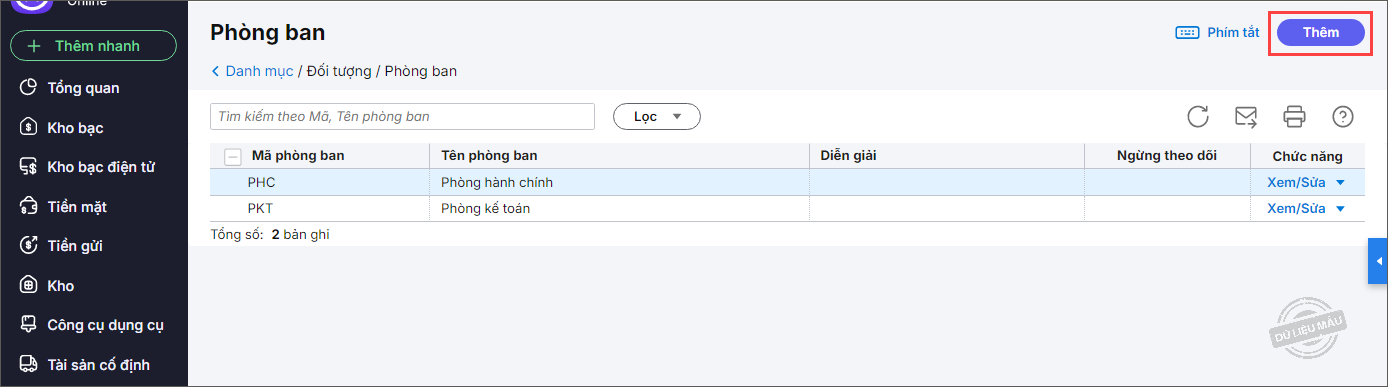Go back via the Danh mục breadcrumb link
This screenshot has height=387, width=1388.
click(252, 71)
